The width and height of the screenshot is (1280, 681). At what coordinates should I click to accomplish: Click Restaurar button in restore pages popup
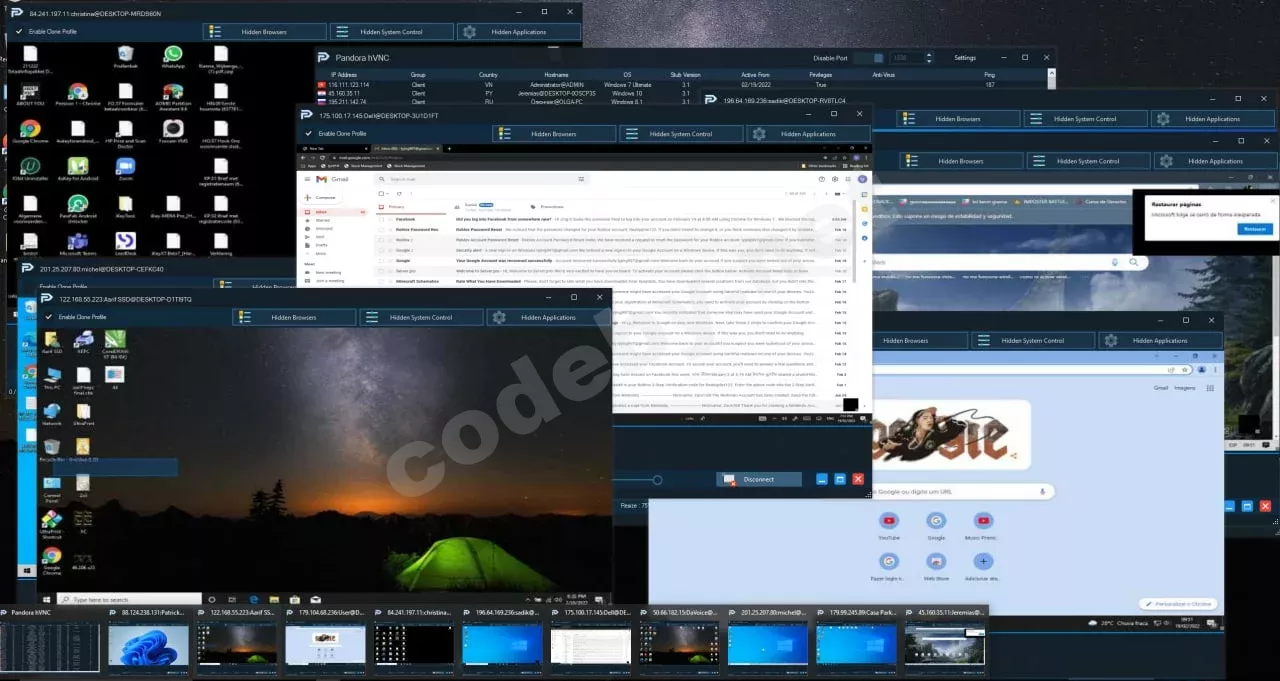pos(1253,229)
